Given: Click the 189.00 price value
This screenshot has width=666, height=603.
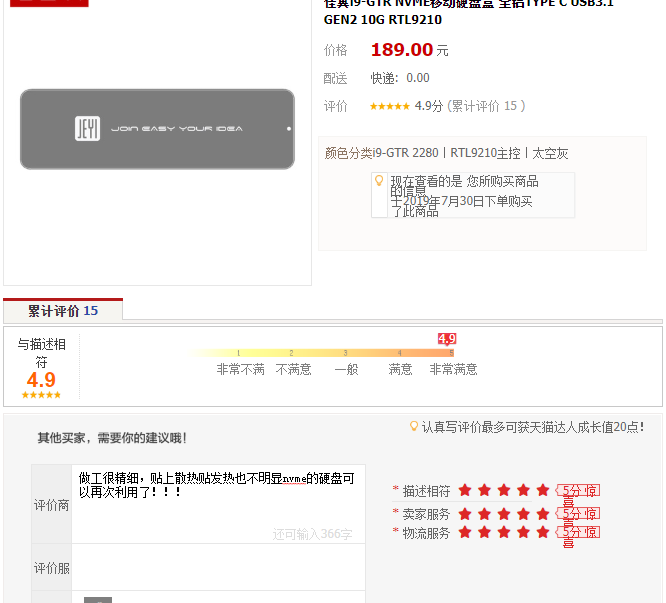Looking at the screenshot, I should point(402,50).
